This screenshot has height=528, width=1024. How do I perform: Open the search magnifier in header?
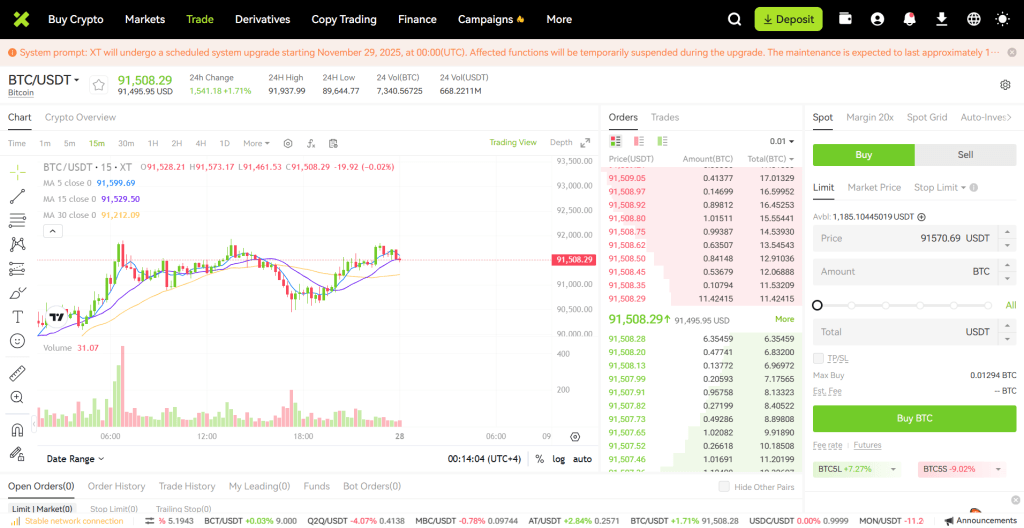click(x=735, y=20)
